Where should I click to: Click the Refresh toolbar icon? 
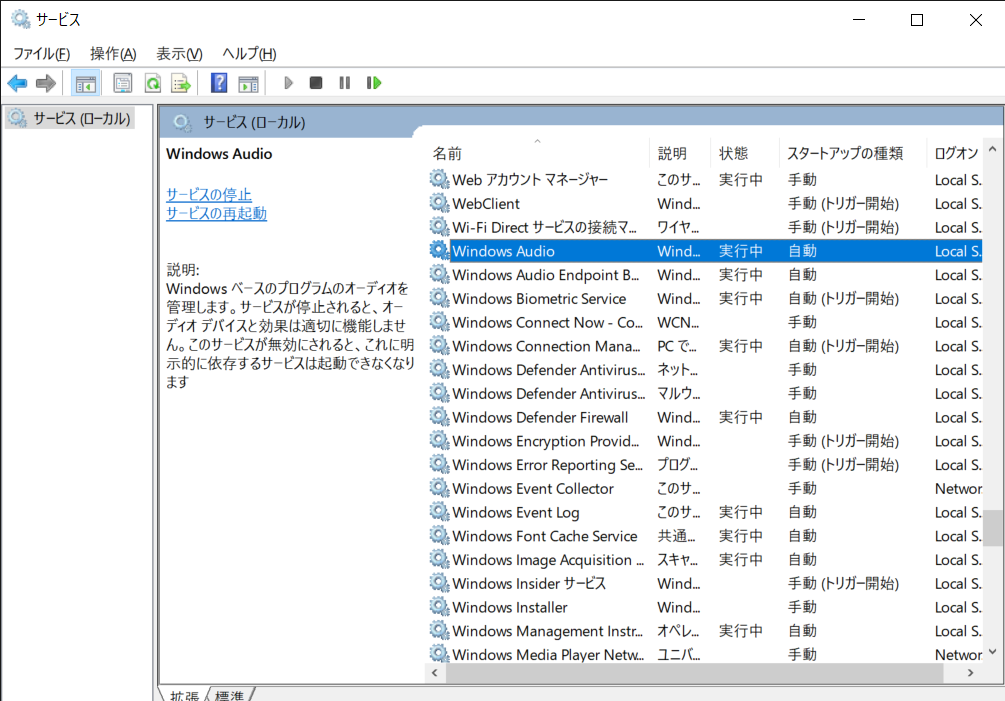(153, 83)
